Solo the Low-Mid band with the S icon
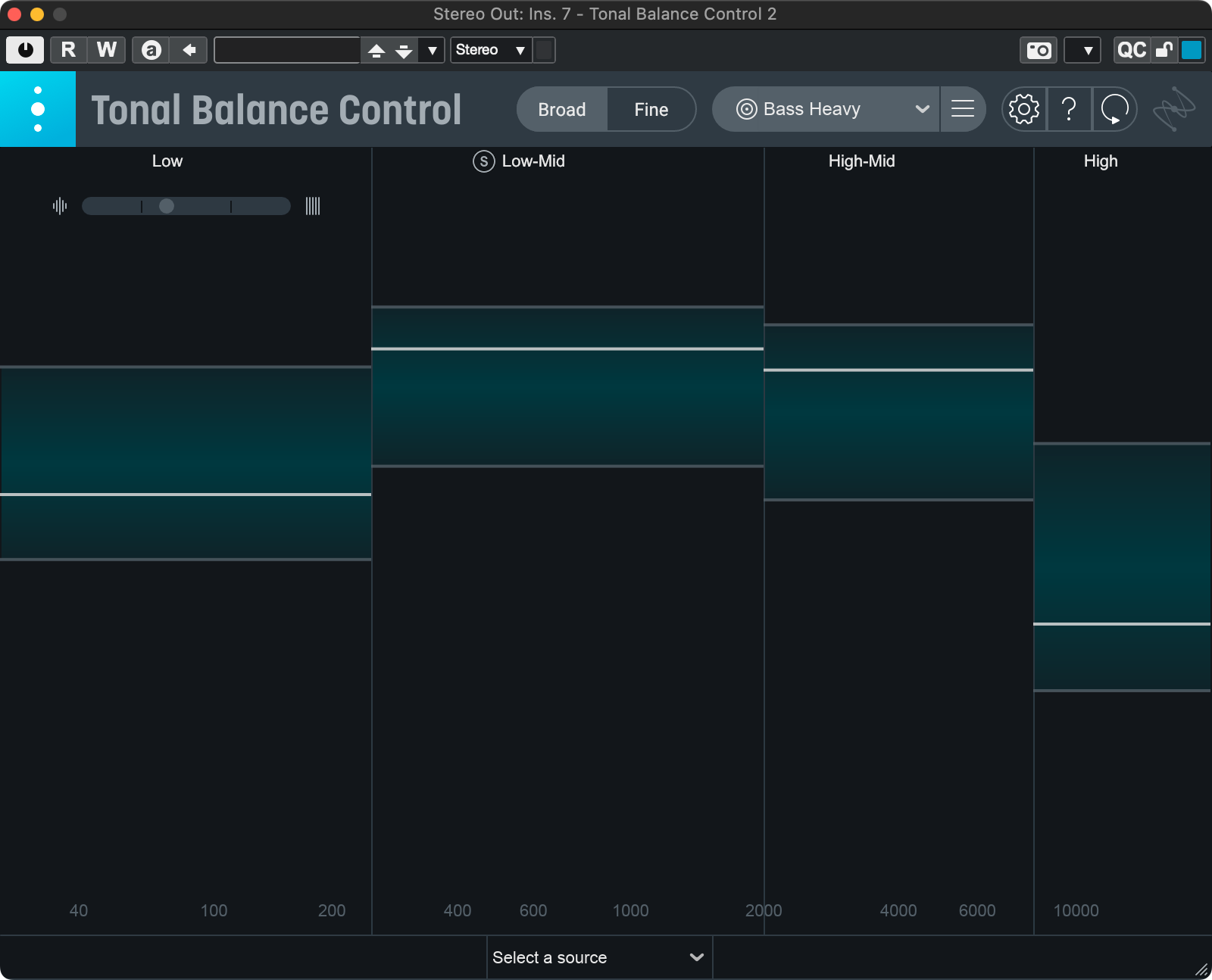This screenshot has height=980, width=1212. pyautogui.click(x=484, y=161)
